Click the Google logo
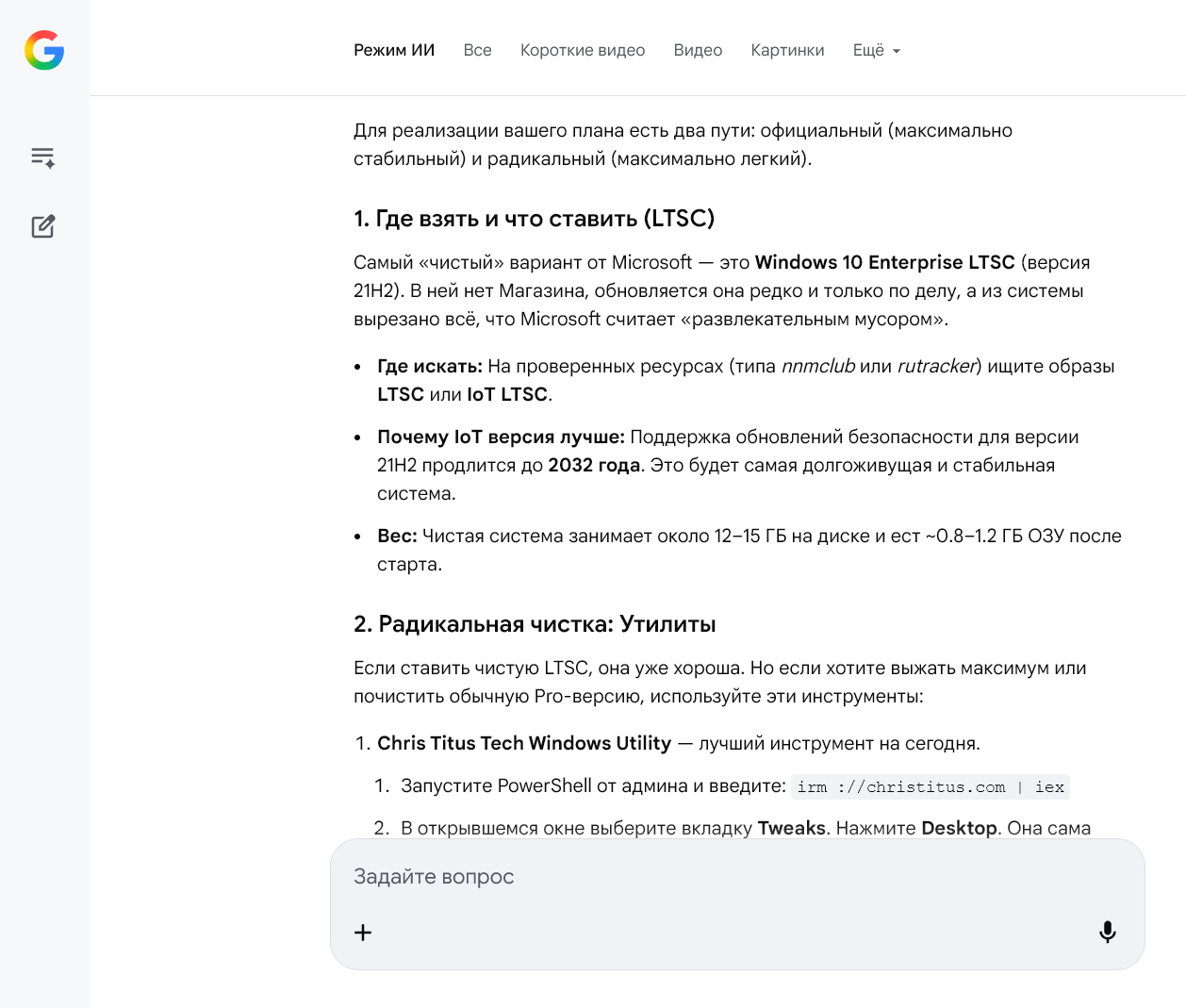The image size is (1186, 1008). point(44,50)
